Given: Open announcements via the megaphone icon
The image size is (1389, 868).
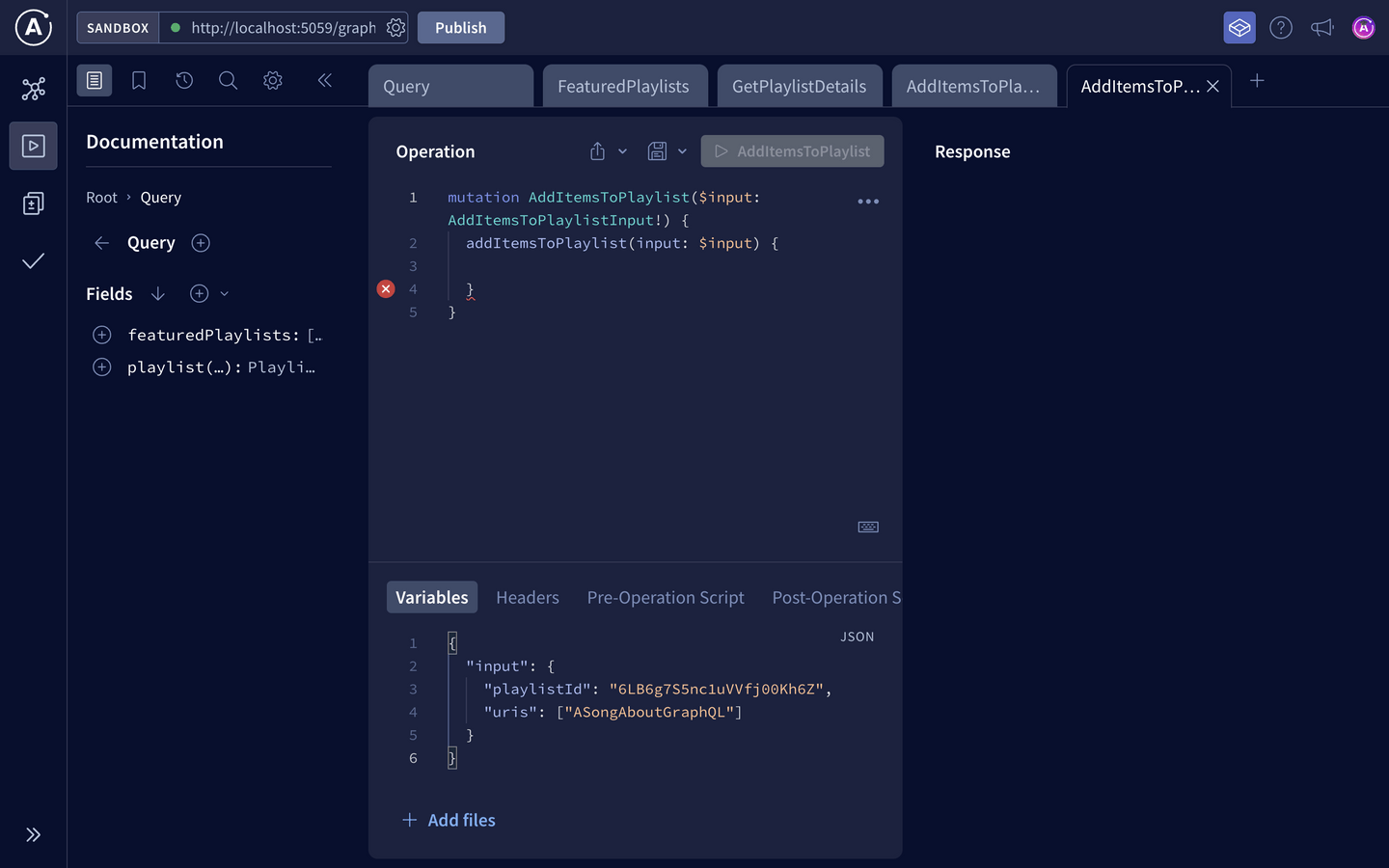Looking at the screenshot, I should click(x=1321, y=27).
